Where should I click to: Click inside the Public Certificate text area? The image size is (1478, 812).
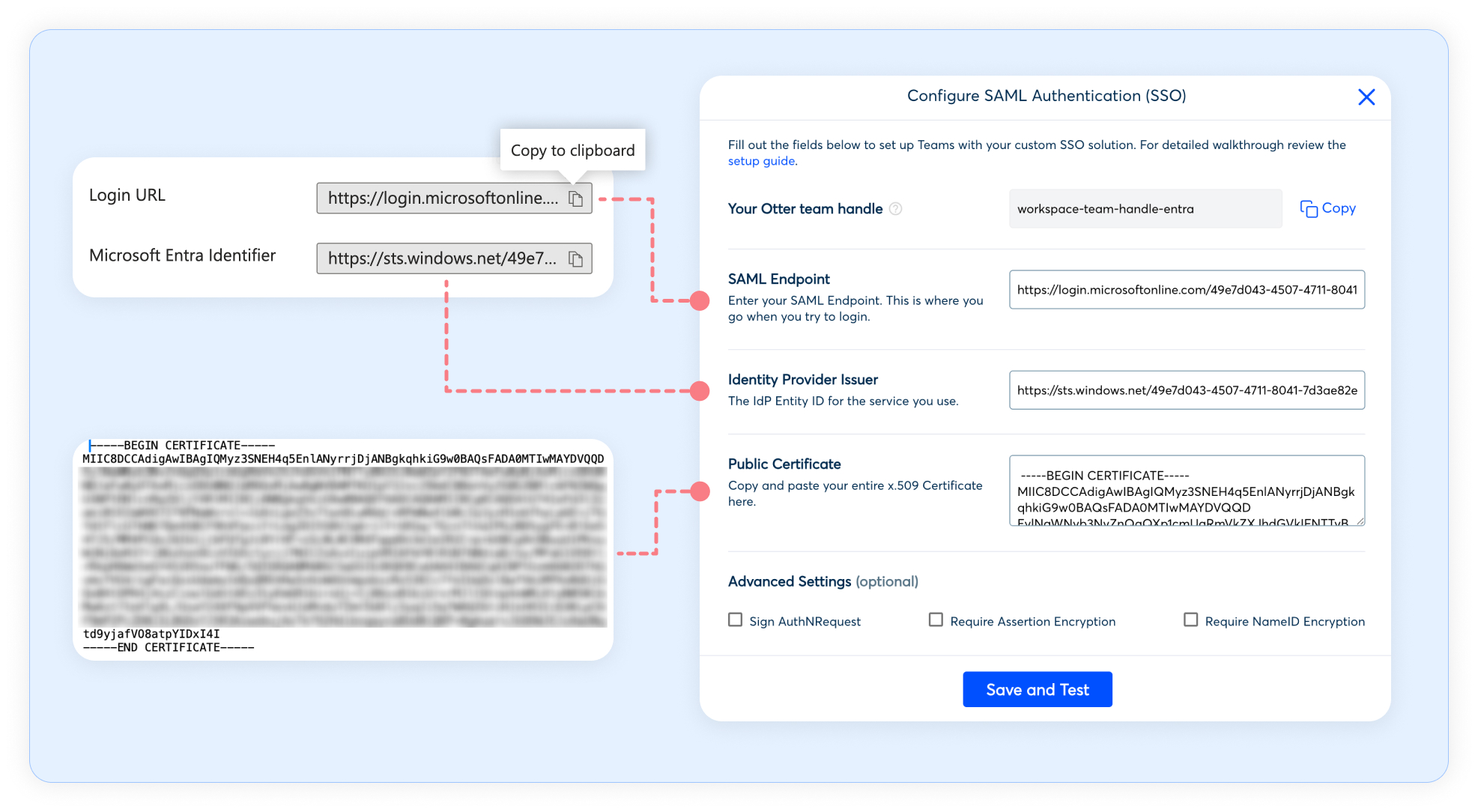click(1186, 491)
